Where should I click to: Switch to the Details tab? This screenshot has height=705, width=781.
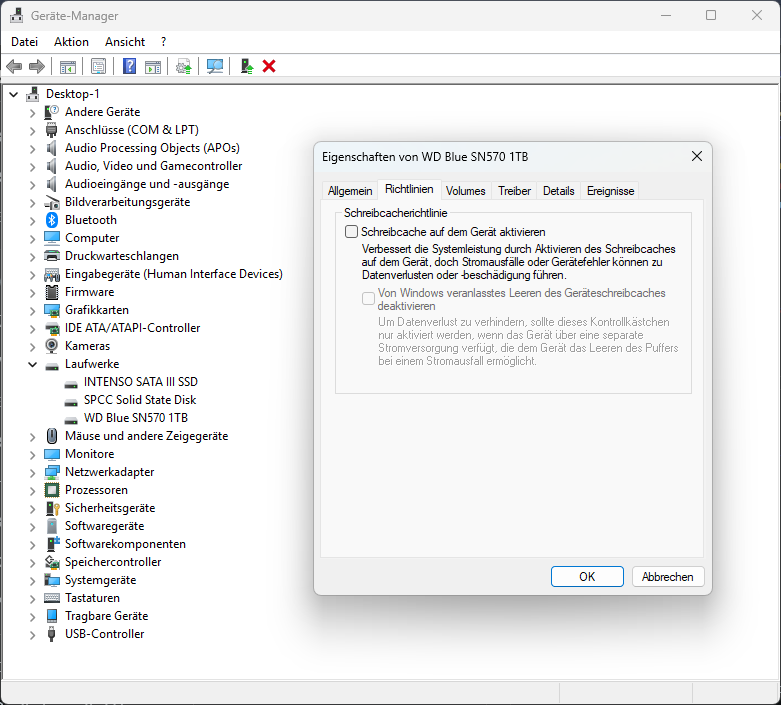[x=558, y=191]
